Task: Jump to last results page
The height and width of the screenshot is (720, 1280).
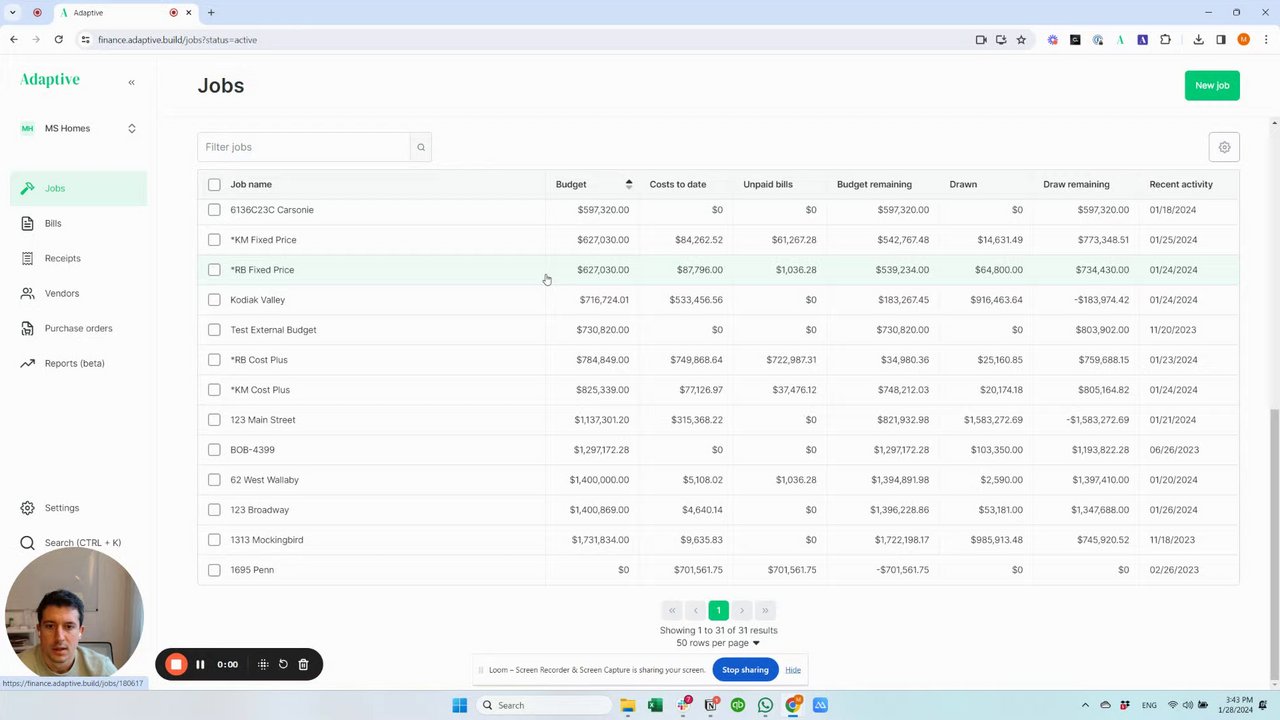Action: (765, 610)
